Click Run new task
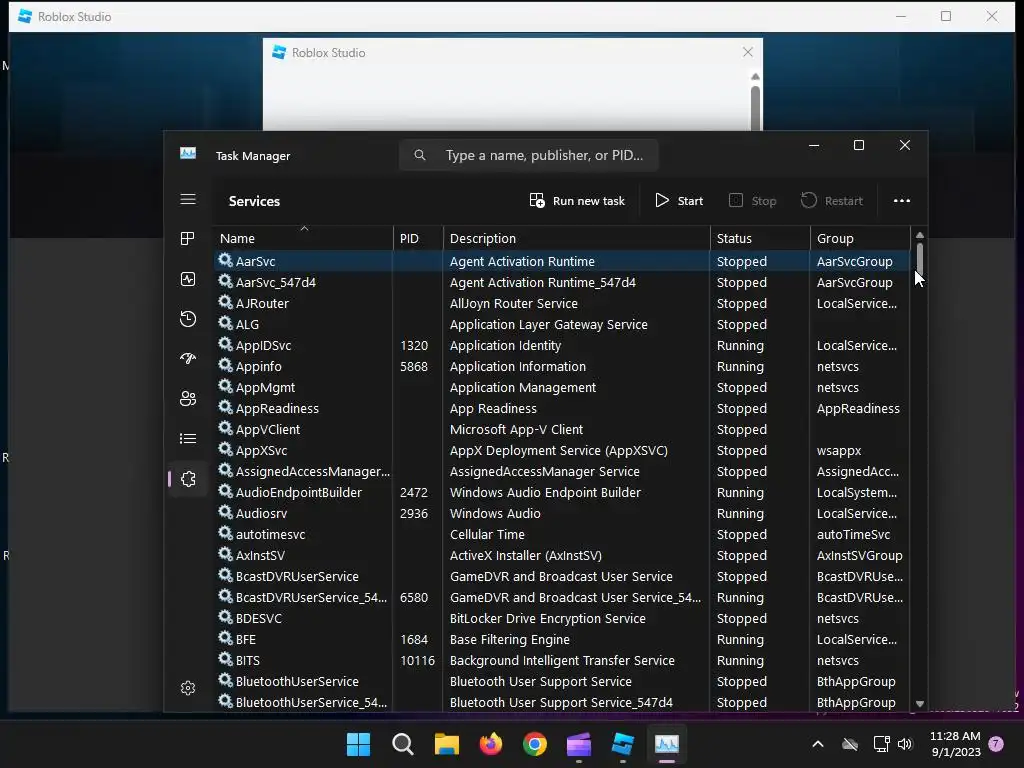The width and height of the screenshot is (1024, 768). (x=577, y=200)
